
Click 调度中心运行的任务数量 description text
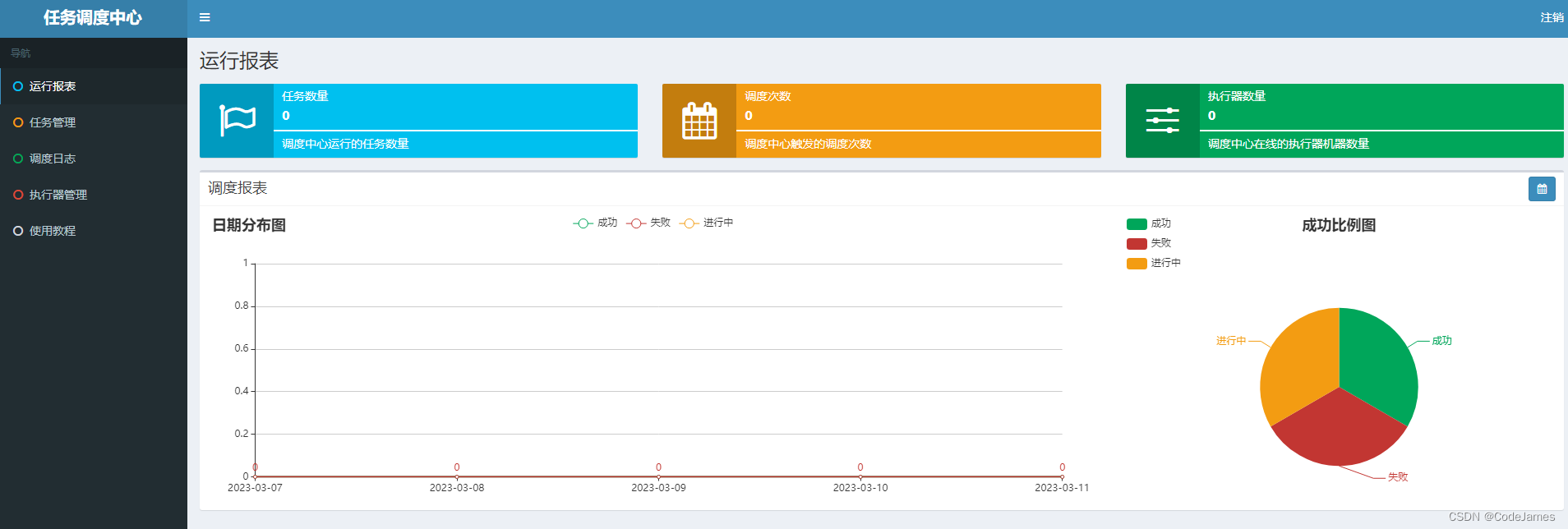point(345,144)
